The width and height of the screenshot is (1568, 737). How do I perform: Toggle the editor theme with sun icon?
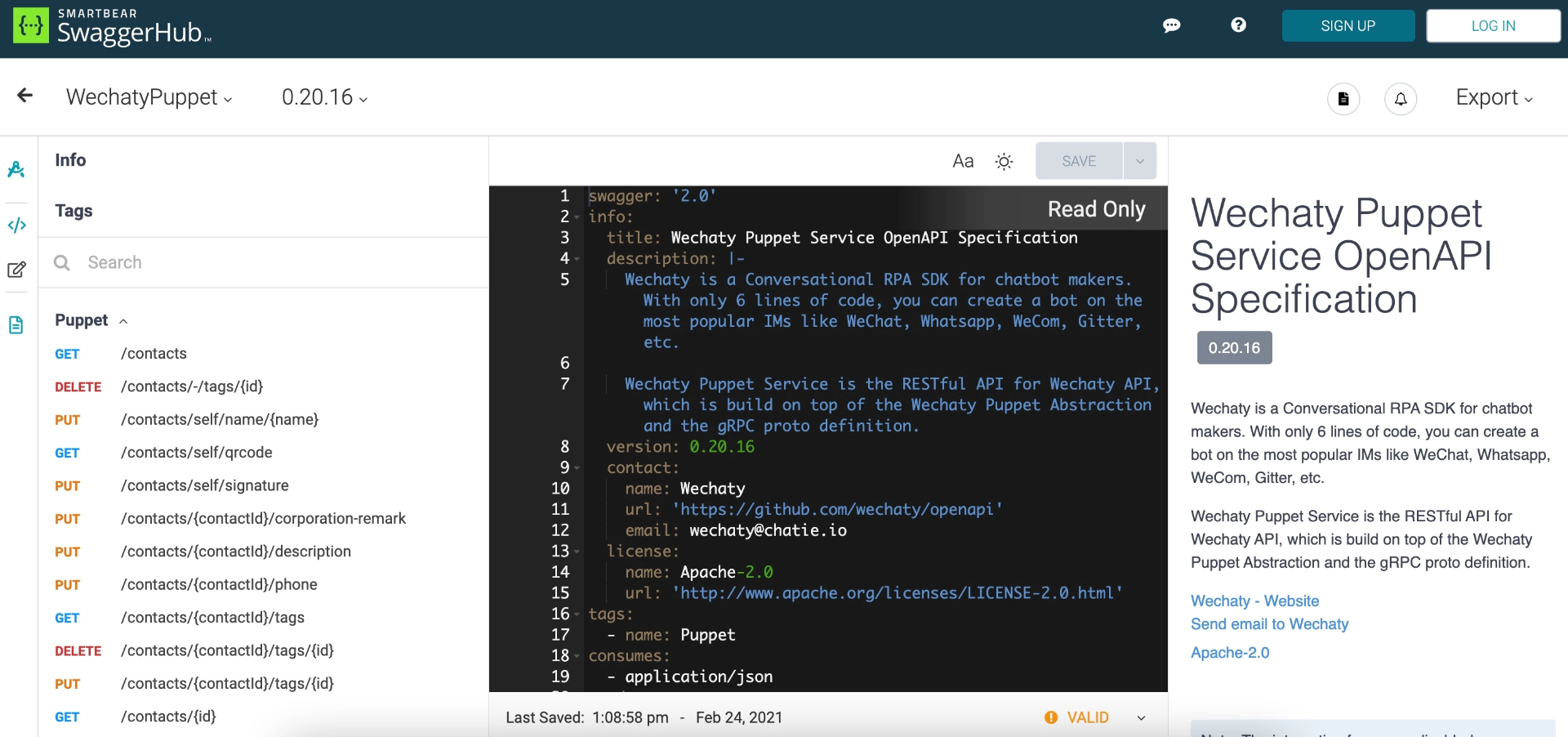click(1004, 160)
